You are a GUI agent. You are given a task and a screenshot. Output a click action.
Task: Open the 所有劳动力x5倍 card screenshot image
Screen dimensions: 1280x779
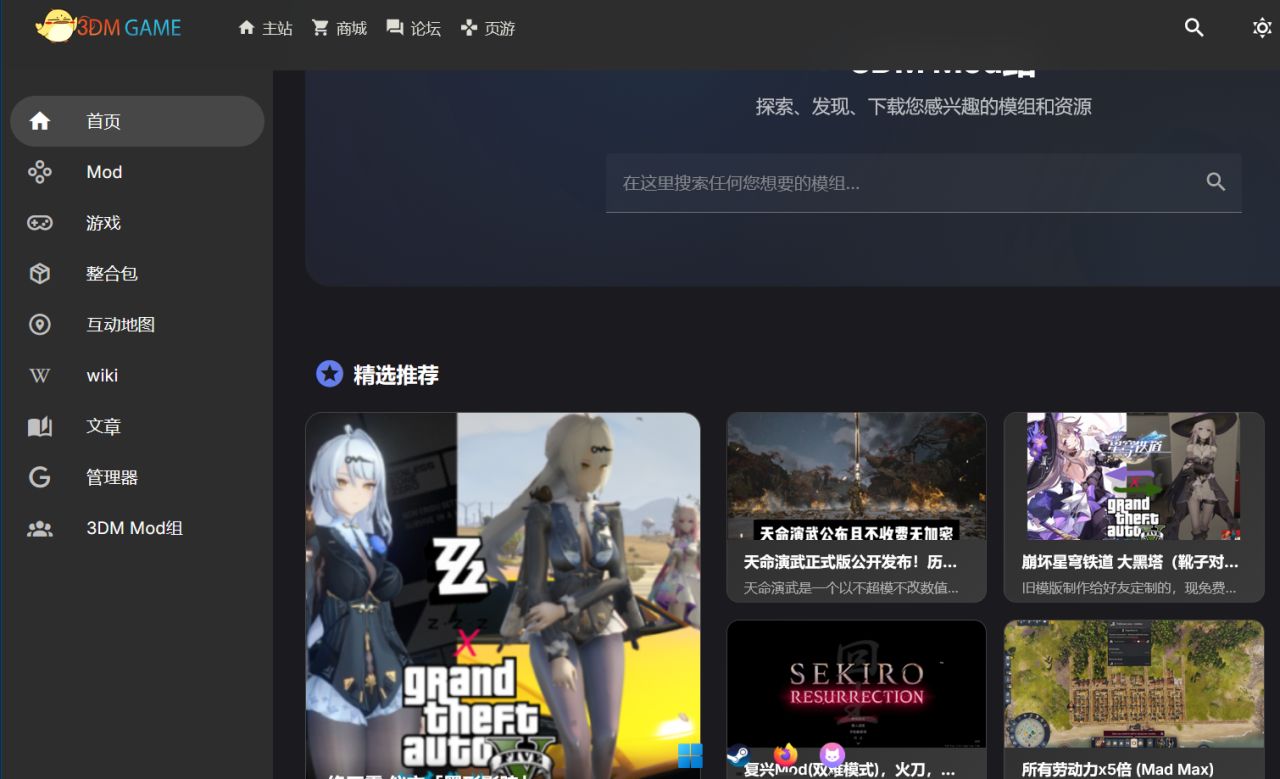pyautogui.click(x=1134, y=684)
